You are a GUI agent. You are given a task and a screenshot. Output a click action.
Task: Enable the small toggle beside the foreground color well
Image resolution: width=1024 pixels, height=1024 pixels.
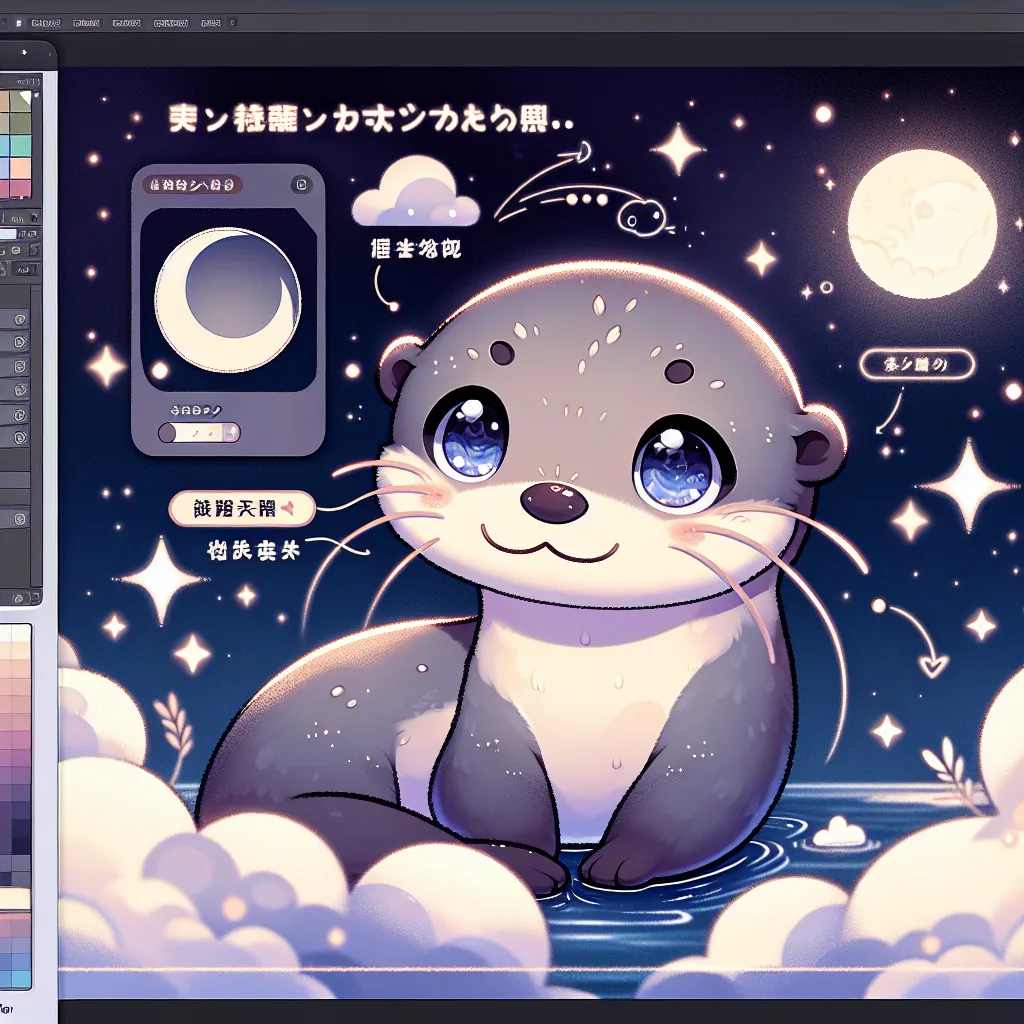(x=23, y=233)
